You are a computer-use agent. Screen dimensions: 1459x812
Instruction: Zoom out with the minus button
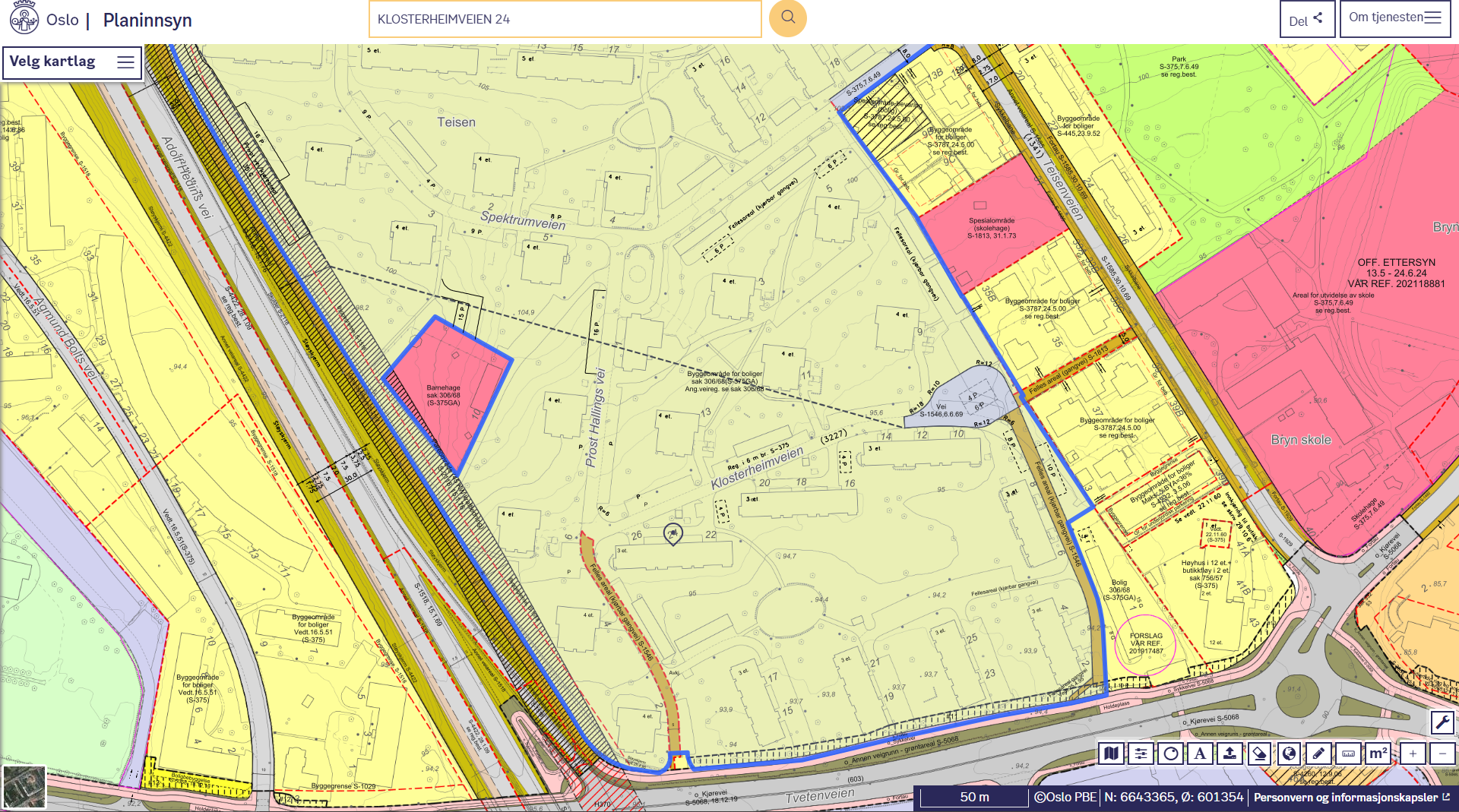click(x=1442, y=754)
